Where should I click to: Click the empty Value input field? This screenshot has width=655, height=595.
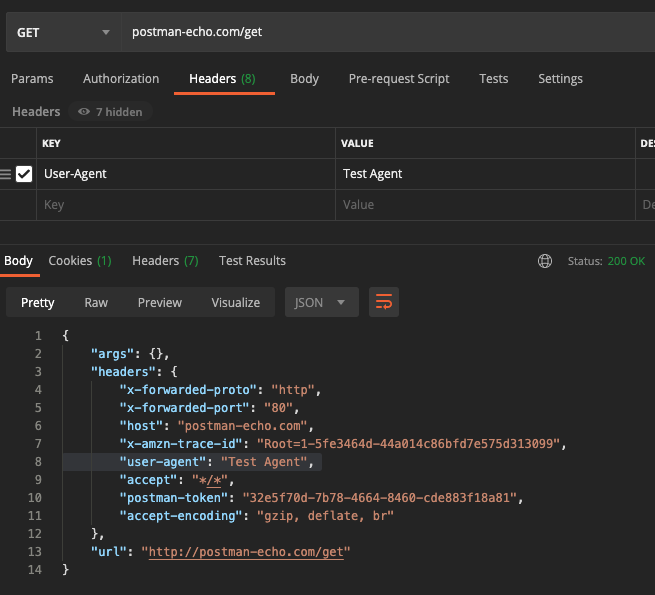point(485,205)
